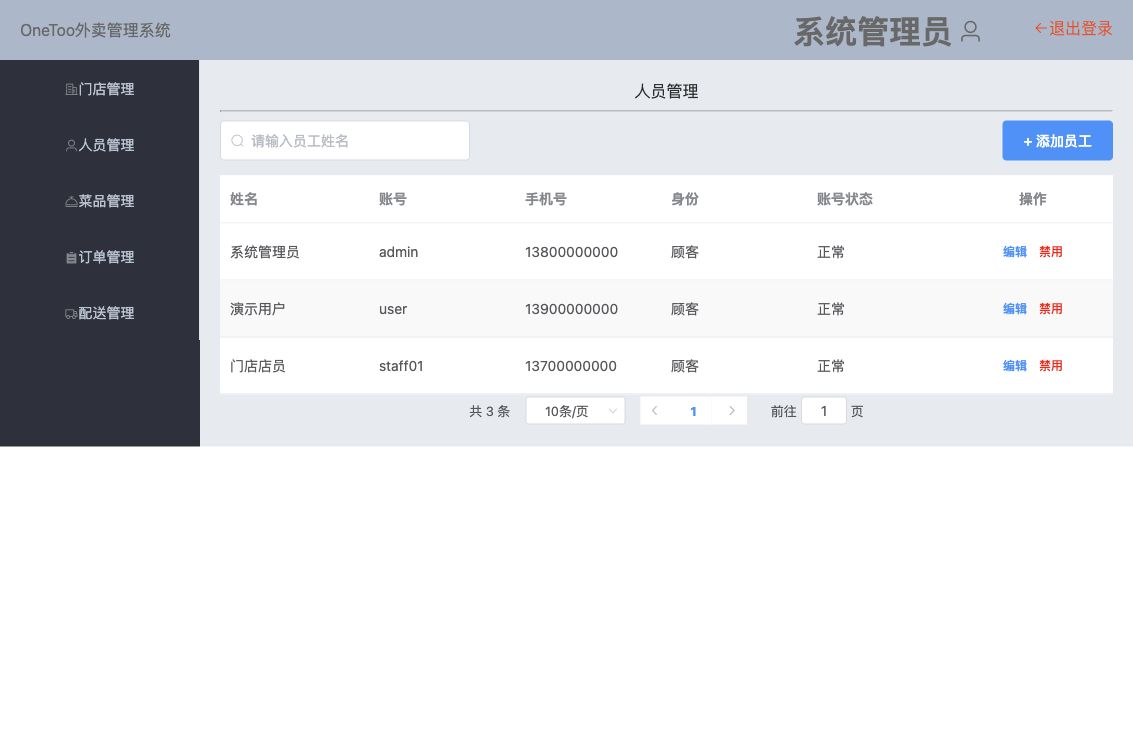This screenshot has height=741, width=1133.
Task: Click the 账号状态 column header
Action: pyautogui.click(x=845, y=199)
